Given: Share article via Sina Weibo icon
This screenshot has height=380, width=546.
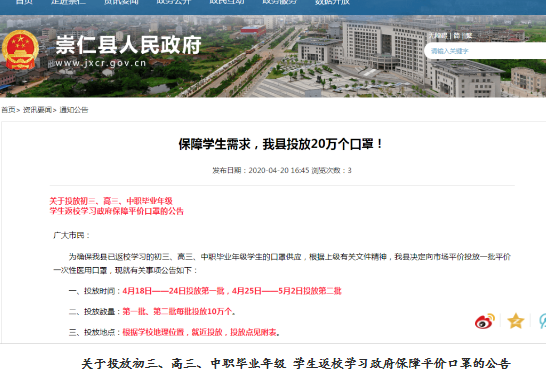Looking at the screenshot, I should point(485,321).
